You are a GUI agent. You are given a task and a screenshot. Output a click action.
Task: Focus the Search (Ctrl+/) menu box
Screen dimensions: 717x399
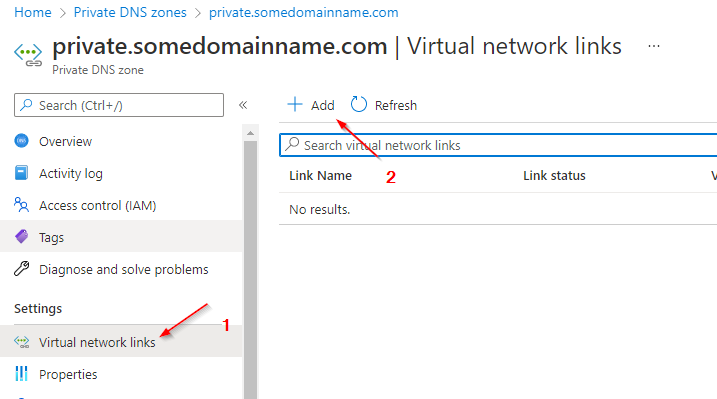[x=119, y=105]
